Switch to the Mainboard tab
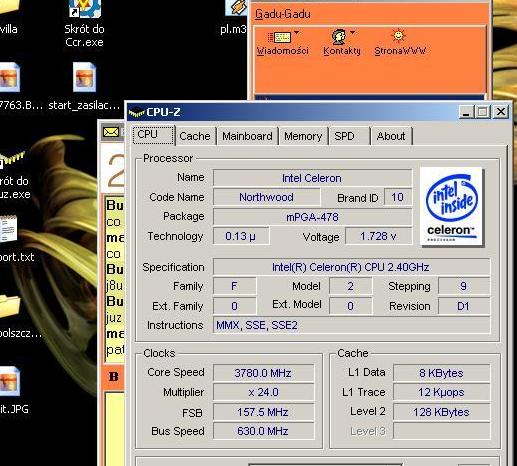 coord(247,136)
